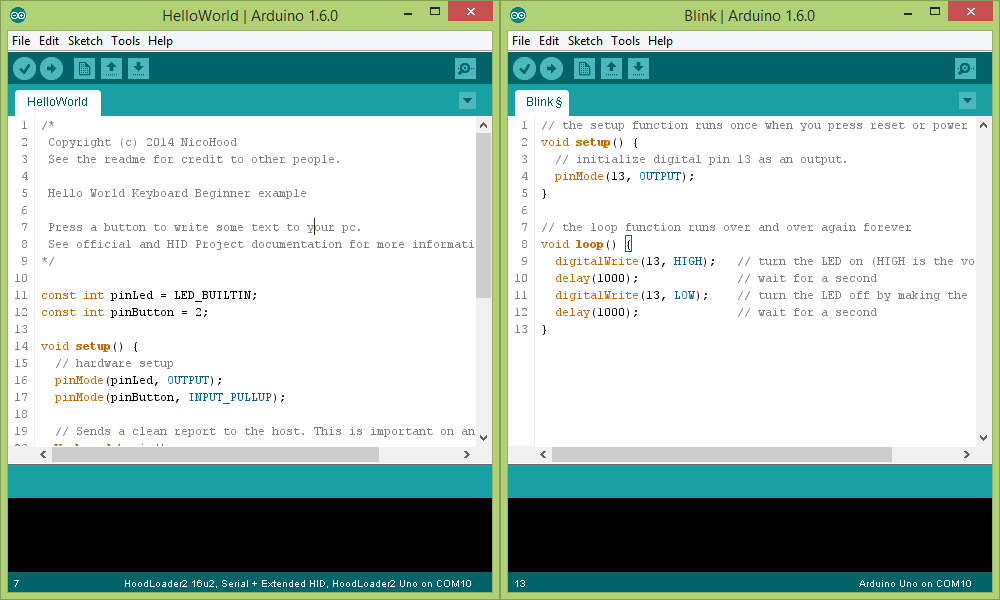Verify the HelloWorld sketch
Screen dimensions: 1000x600
coord(24,68)
